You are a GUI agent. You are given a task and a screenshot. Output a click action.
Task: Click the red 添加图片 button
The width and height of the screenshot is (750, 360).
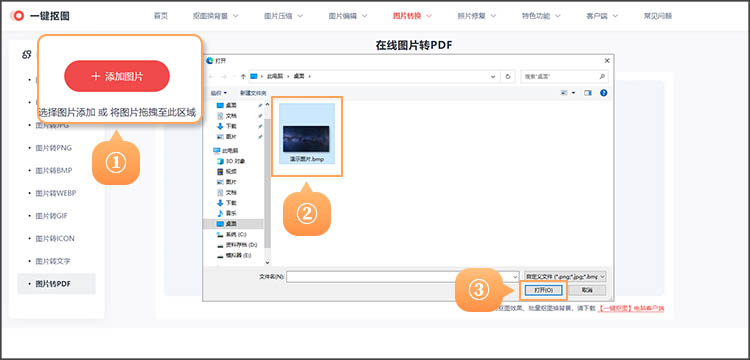[117, 76]
